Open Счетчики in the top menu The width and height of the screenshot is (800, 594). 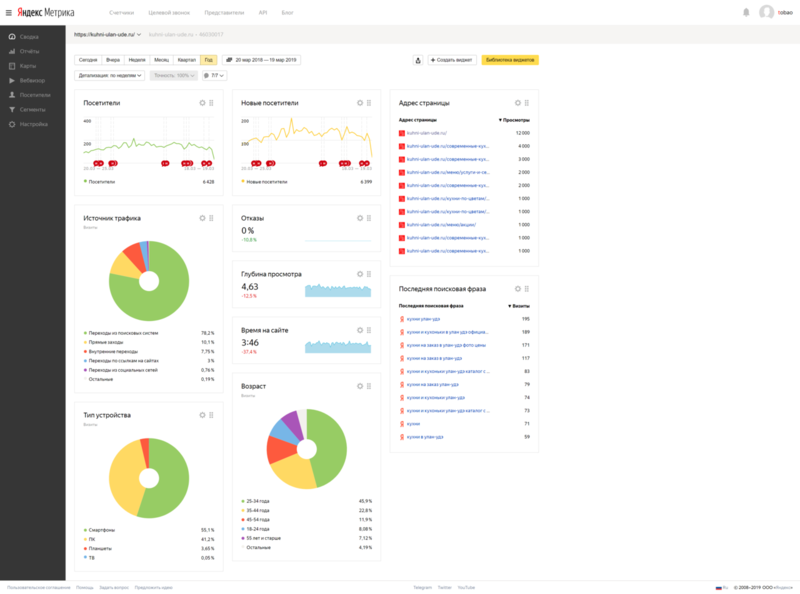point(122,12)
